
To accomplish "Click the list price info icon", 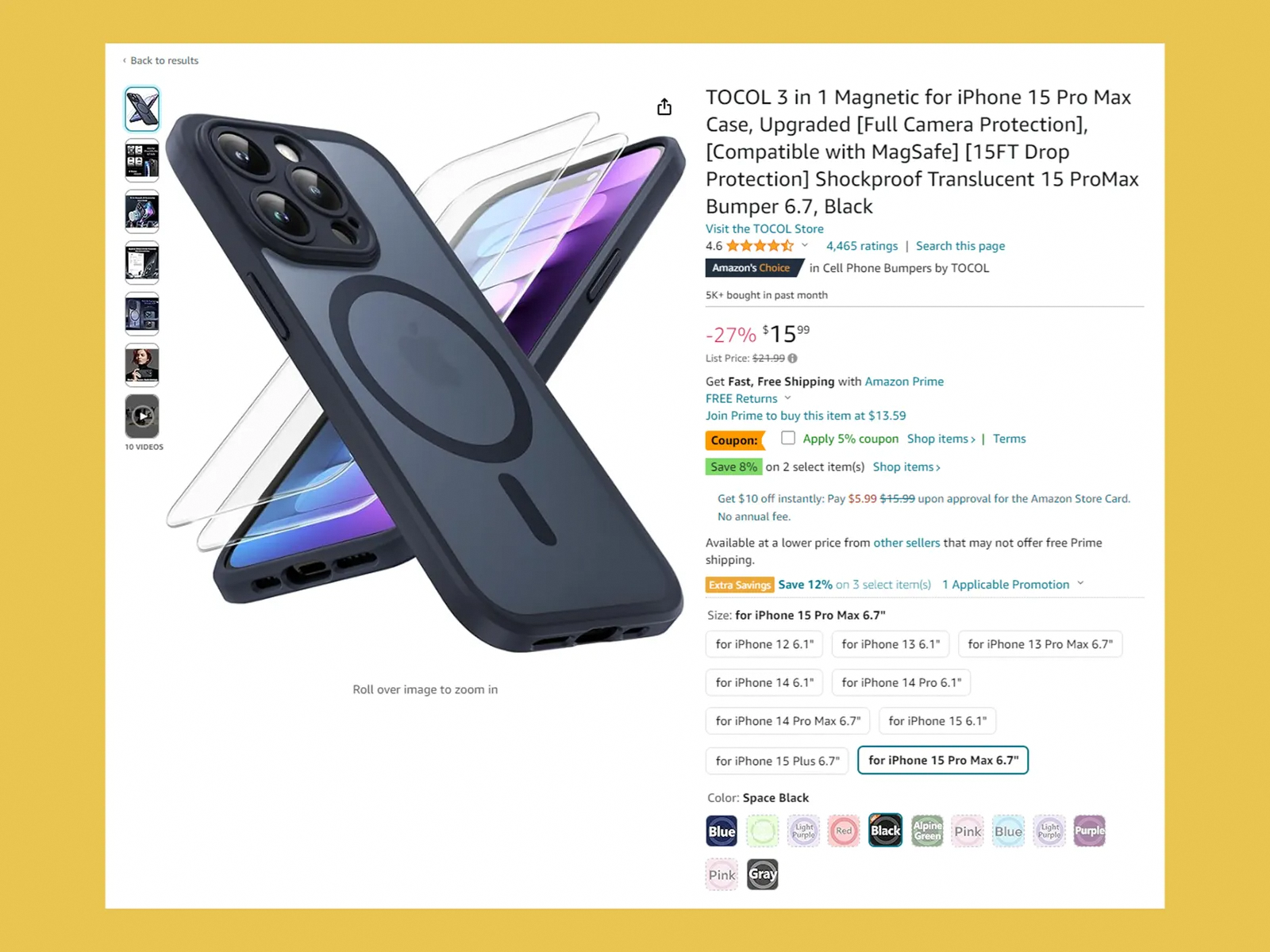I will coord(792,359).
